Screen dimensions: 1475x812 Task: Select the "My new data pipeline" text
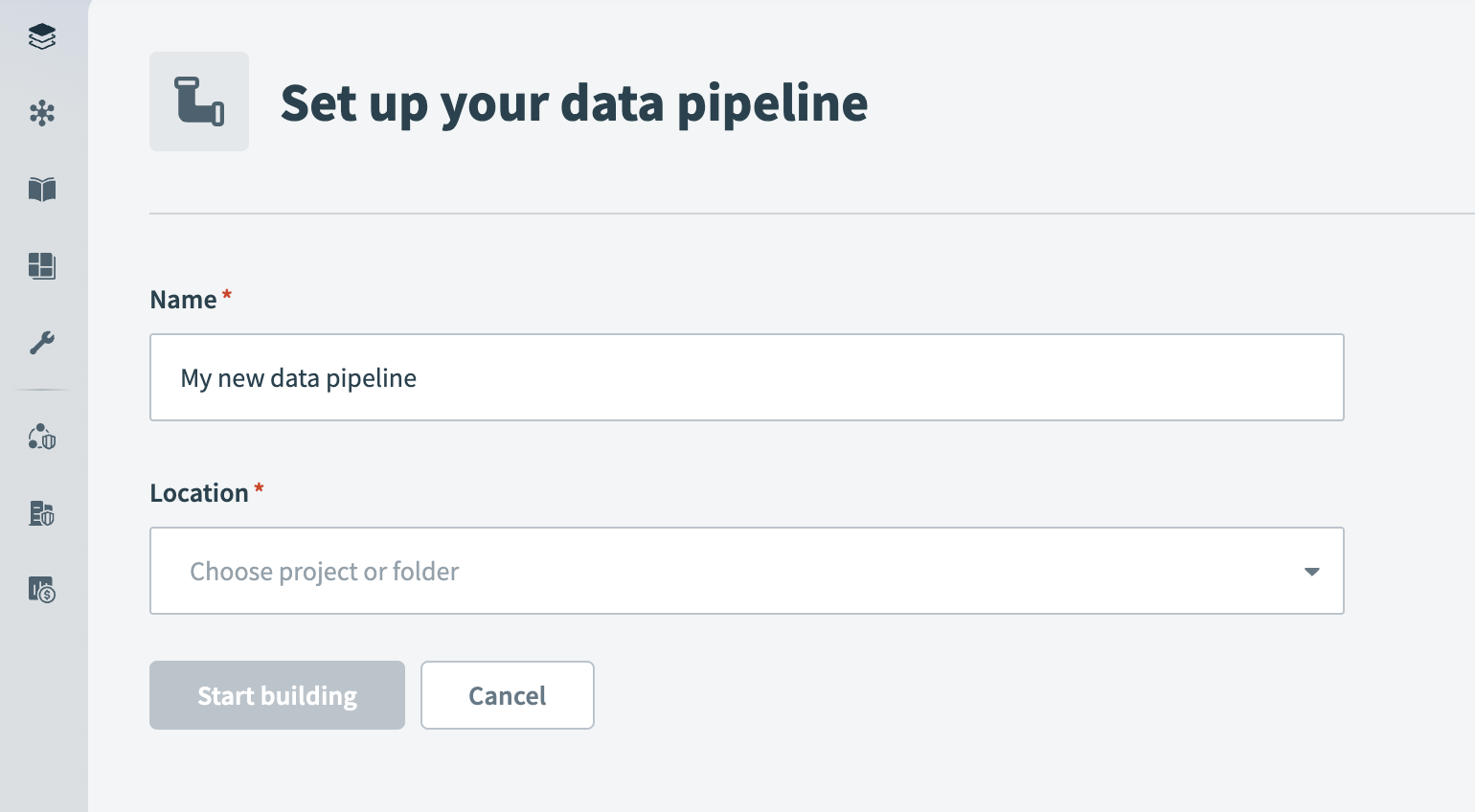click(x=299, y=377)
